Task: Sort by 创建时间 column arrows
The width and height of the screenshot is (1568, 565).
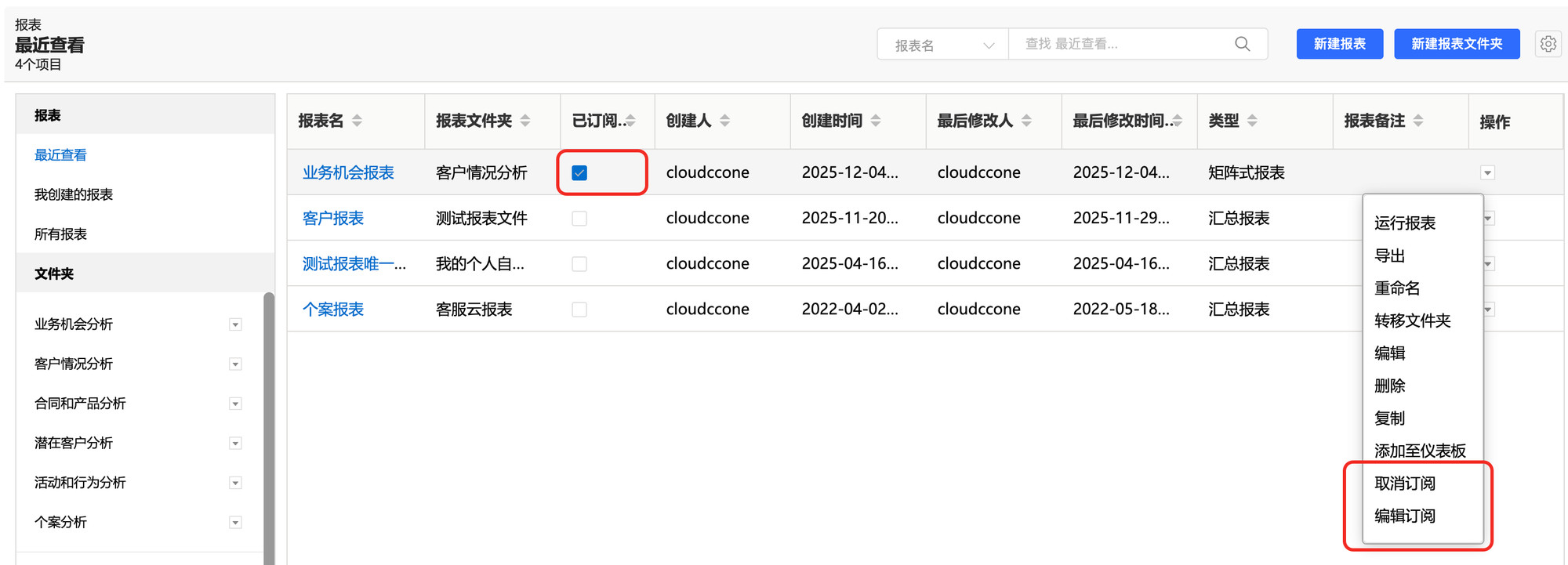Action: point(876,121)
